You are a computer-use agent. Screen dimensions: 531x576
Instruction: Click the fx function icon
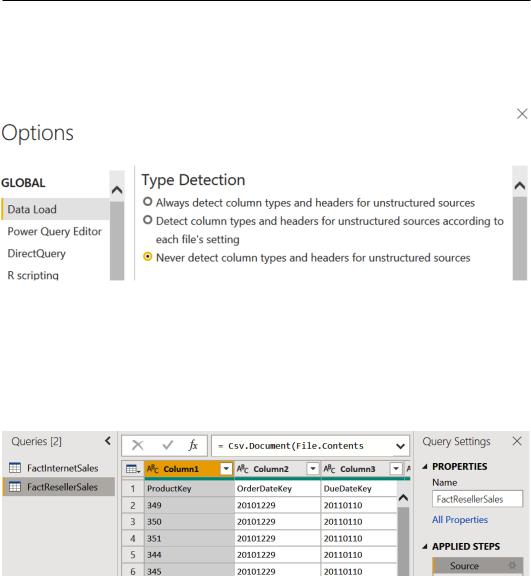coord(193,445)
